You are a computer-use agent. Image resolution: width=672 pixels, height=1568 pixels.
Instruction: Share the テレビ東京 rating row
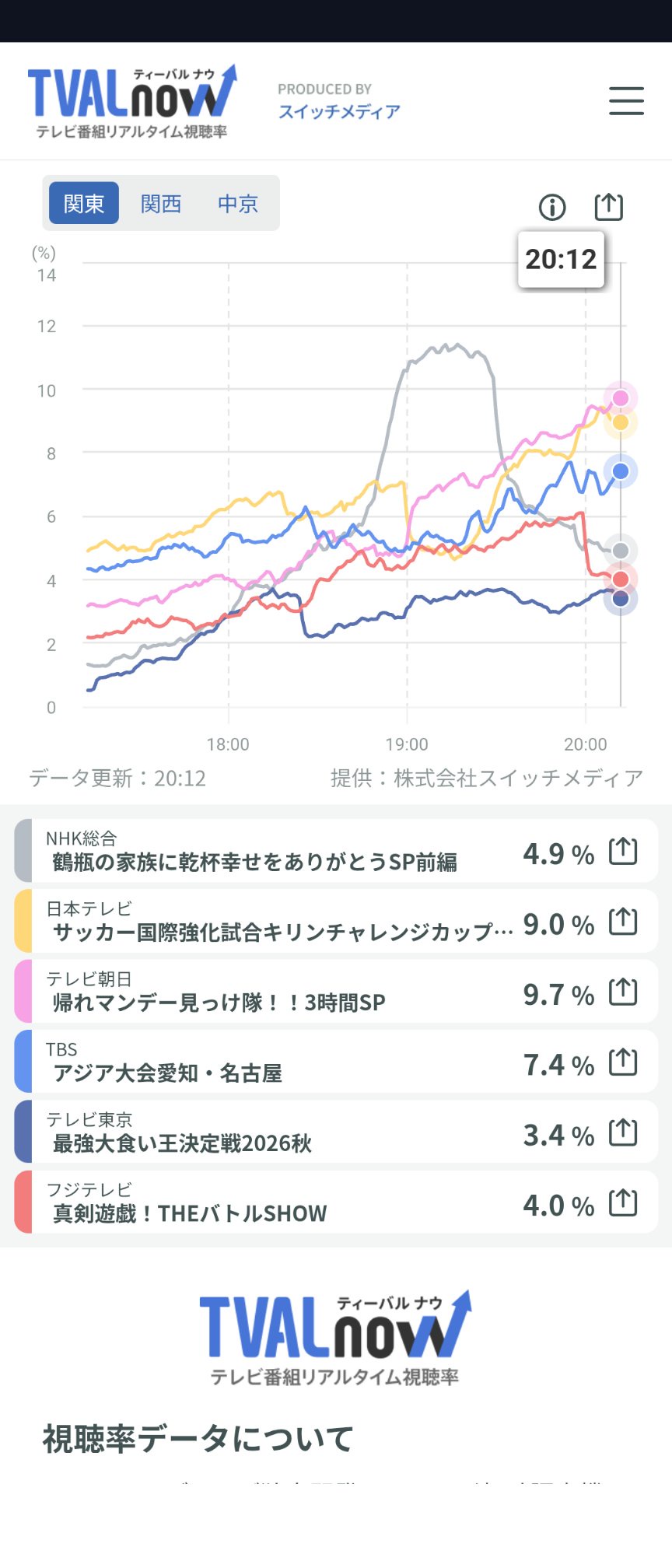click(x=623, y=1132)
